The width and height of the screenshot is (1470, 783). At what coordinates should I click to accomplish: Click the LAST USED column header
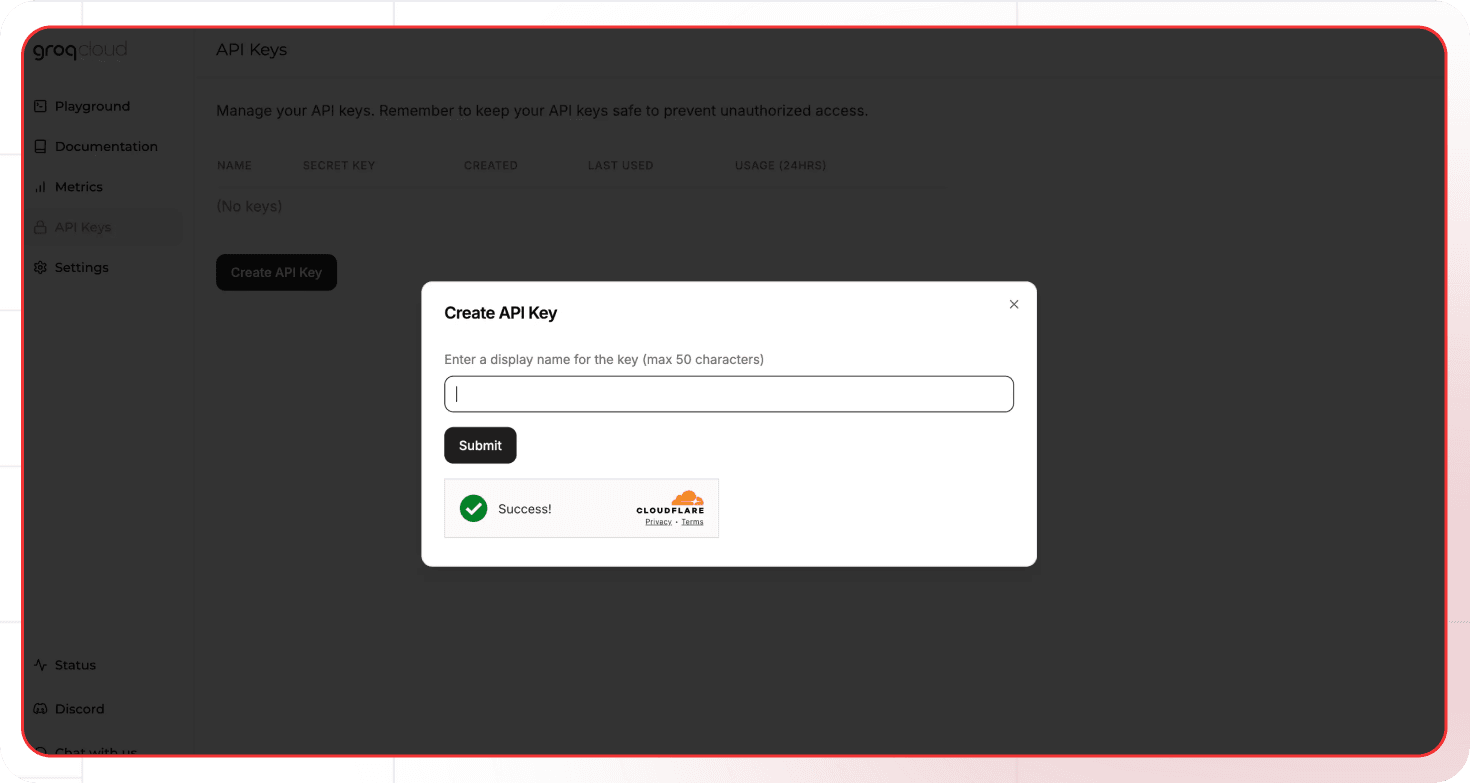coord(620,166)
